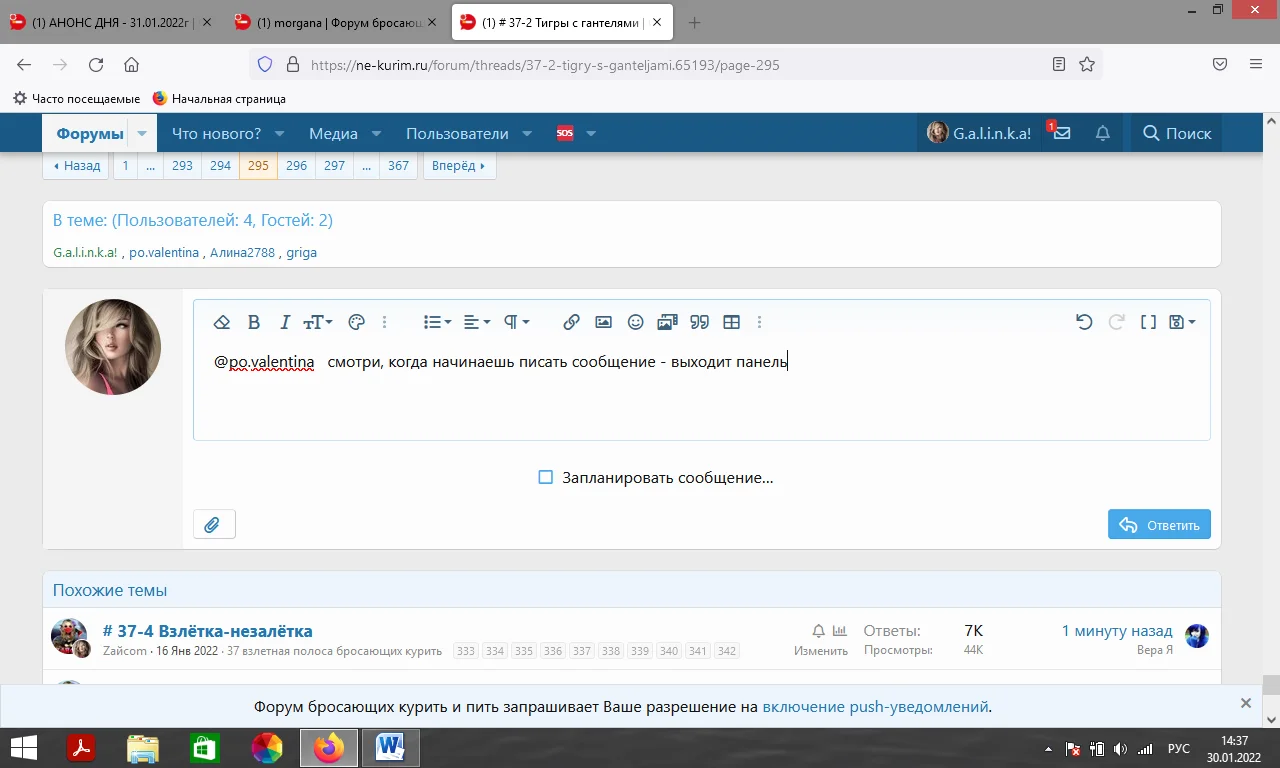1280x768 pixels.
Task: Open a new browser tab
Action: (x=695, y=22)
